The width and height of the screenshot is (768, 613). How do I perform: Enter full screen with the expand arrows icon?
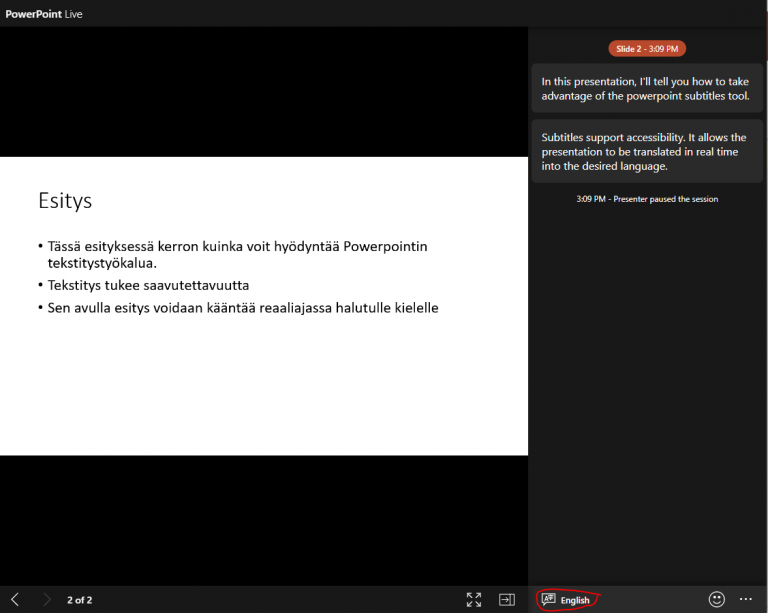(474, 600)
